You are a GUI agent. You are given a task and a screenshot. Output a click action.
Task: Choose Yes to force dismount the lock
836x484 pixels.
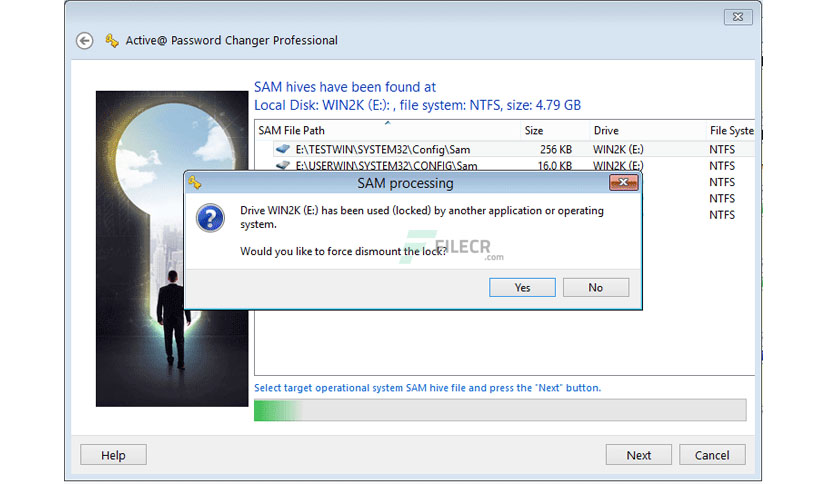pyautogui.click(x=522, y=287)
